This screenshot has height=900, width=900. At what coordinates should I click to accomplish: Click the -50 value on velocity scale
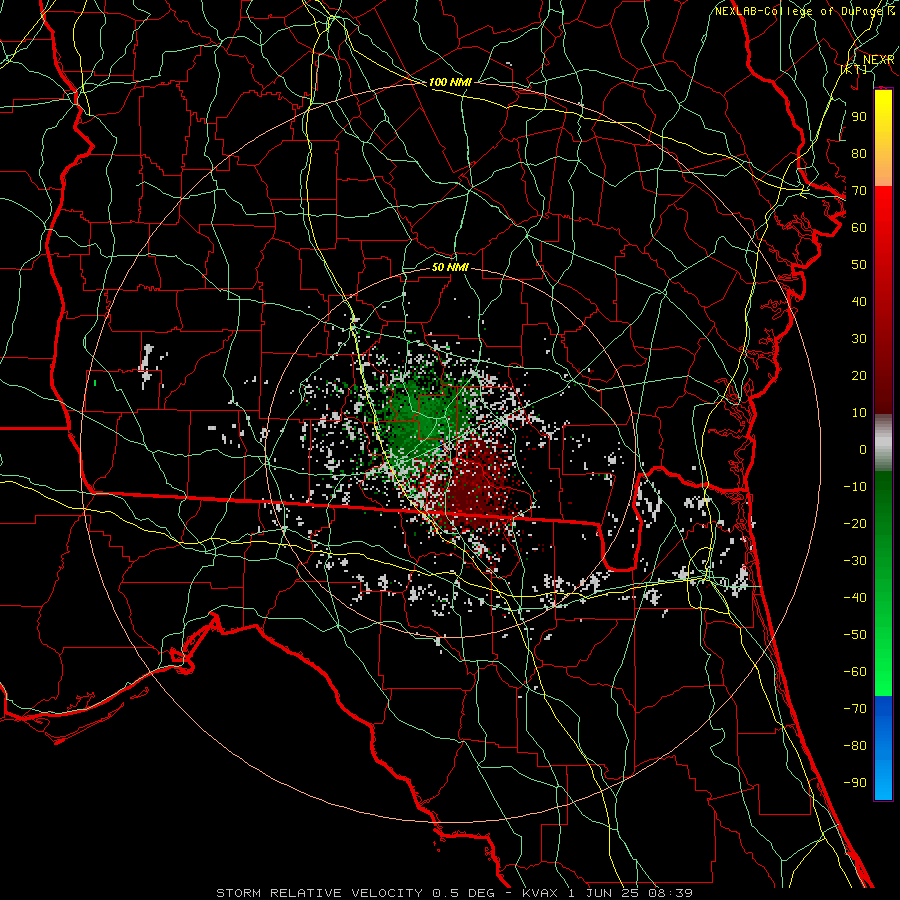pos(855,635)
